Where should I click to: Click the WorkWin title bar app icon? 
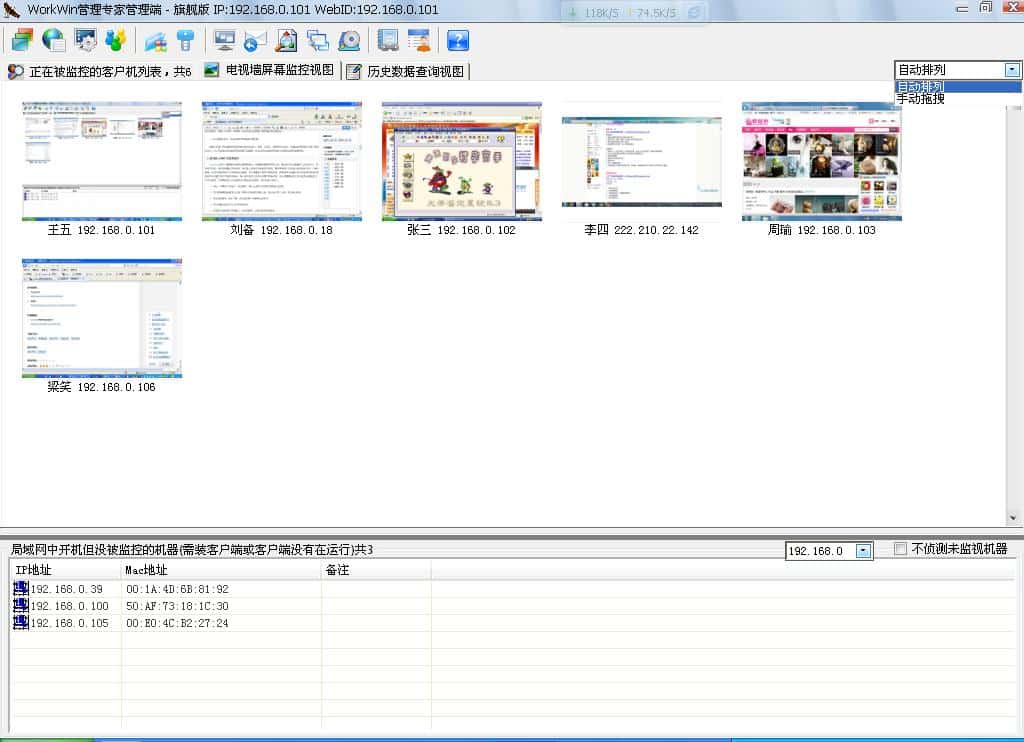(x=11, y=10)
